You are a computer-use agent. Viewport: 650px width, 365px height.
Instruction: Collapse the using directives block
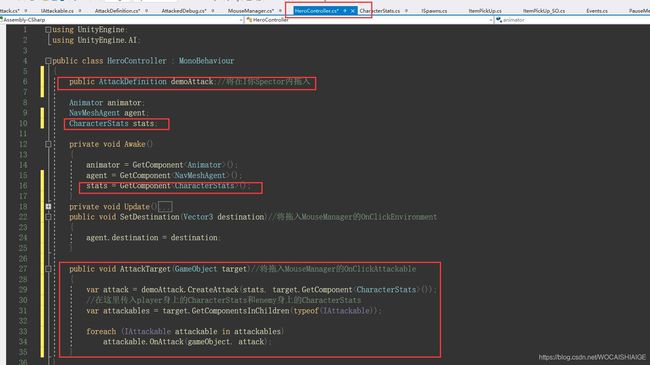(48, 29)
